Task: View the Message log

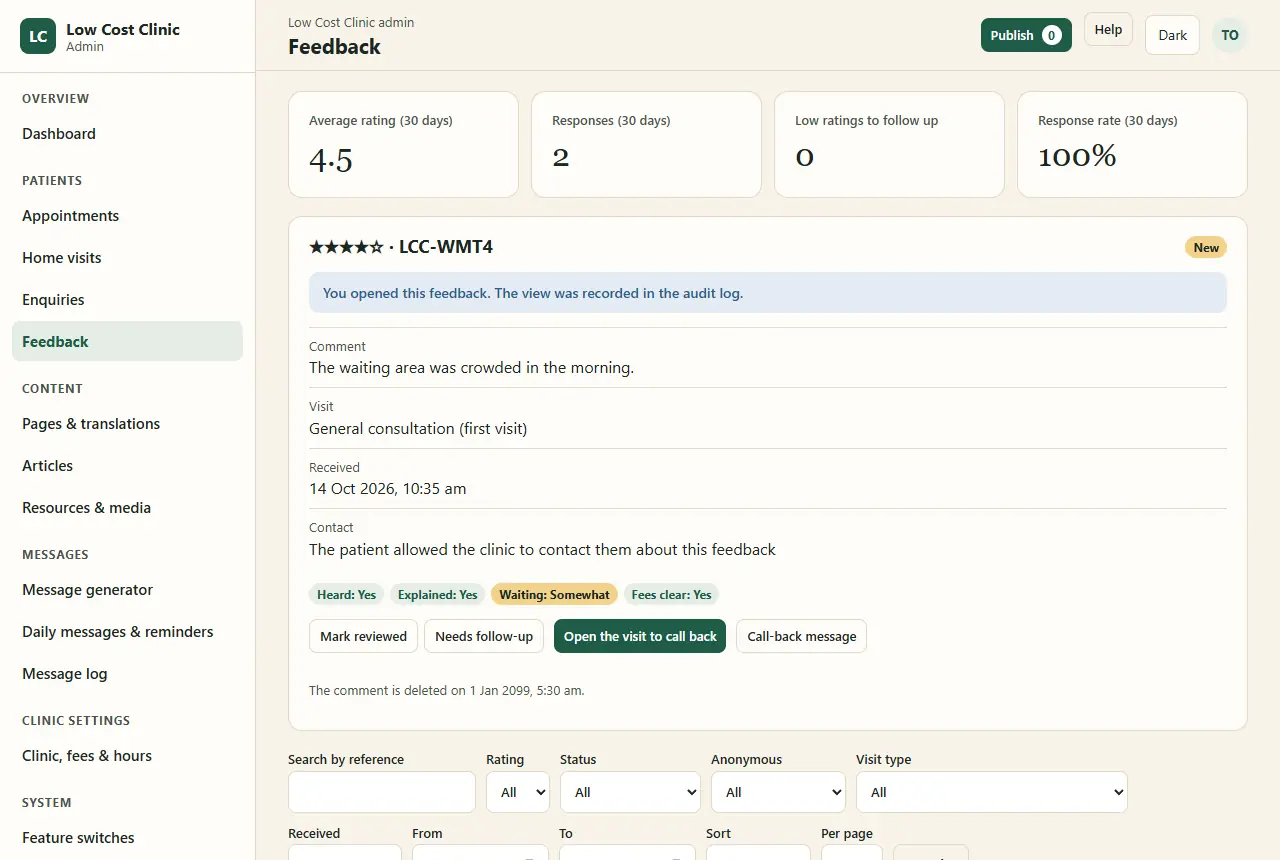Action: click(127, 674)
